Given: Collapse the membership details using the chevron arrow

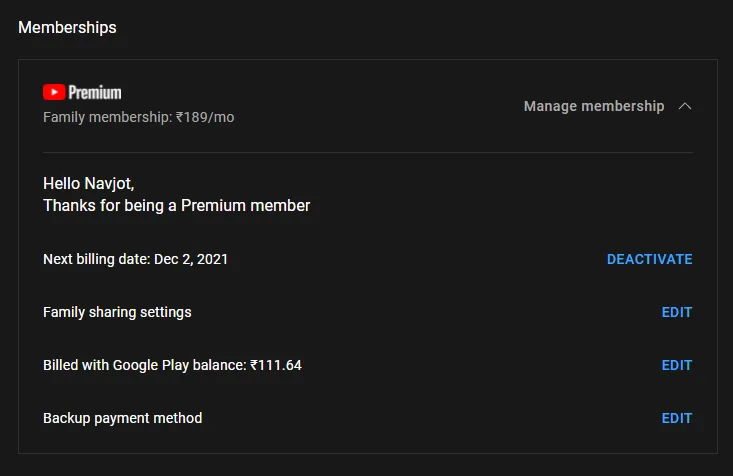Looking at the screenshot, I should [x=685, y=106].
